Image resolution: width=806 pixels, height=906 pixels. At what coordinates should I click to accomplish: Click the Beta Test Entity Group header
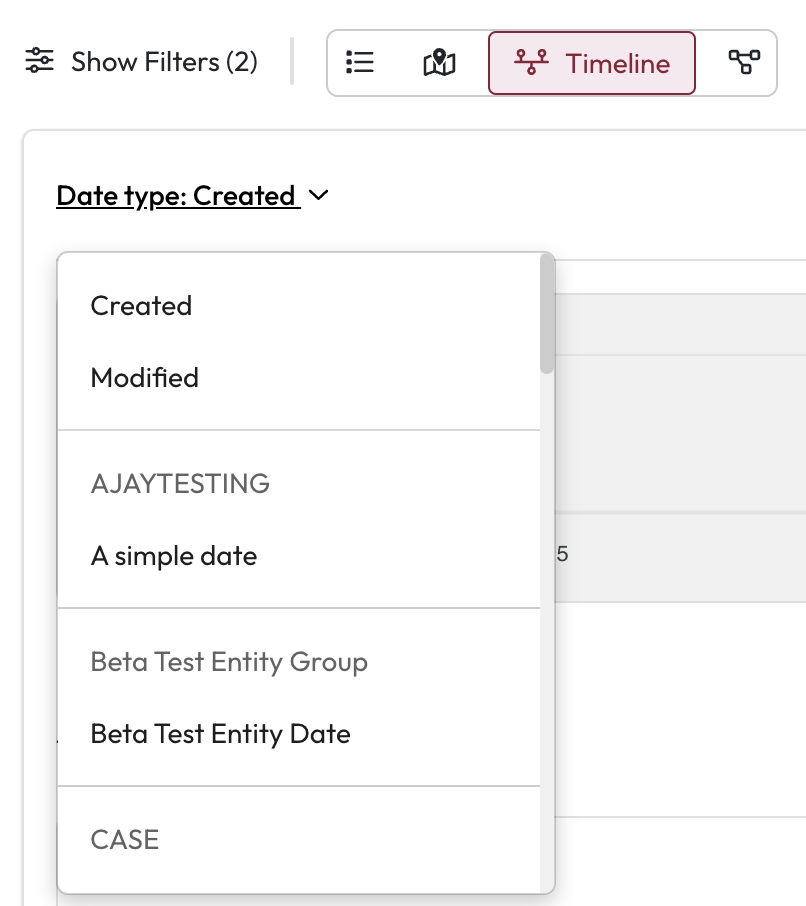[x=229, y=662]
